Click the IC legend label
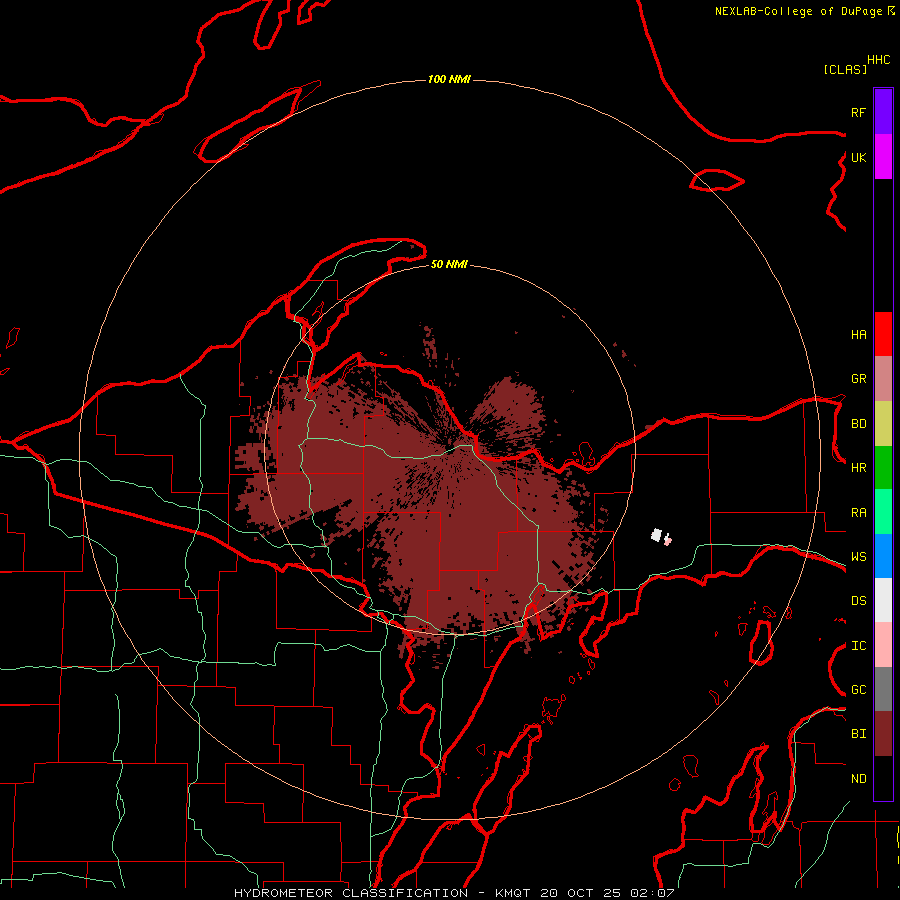The width and height of the screenshot is (900, 900). click(x=858, y=646)
